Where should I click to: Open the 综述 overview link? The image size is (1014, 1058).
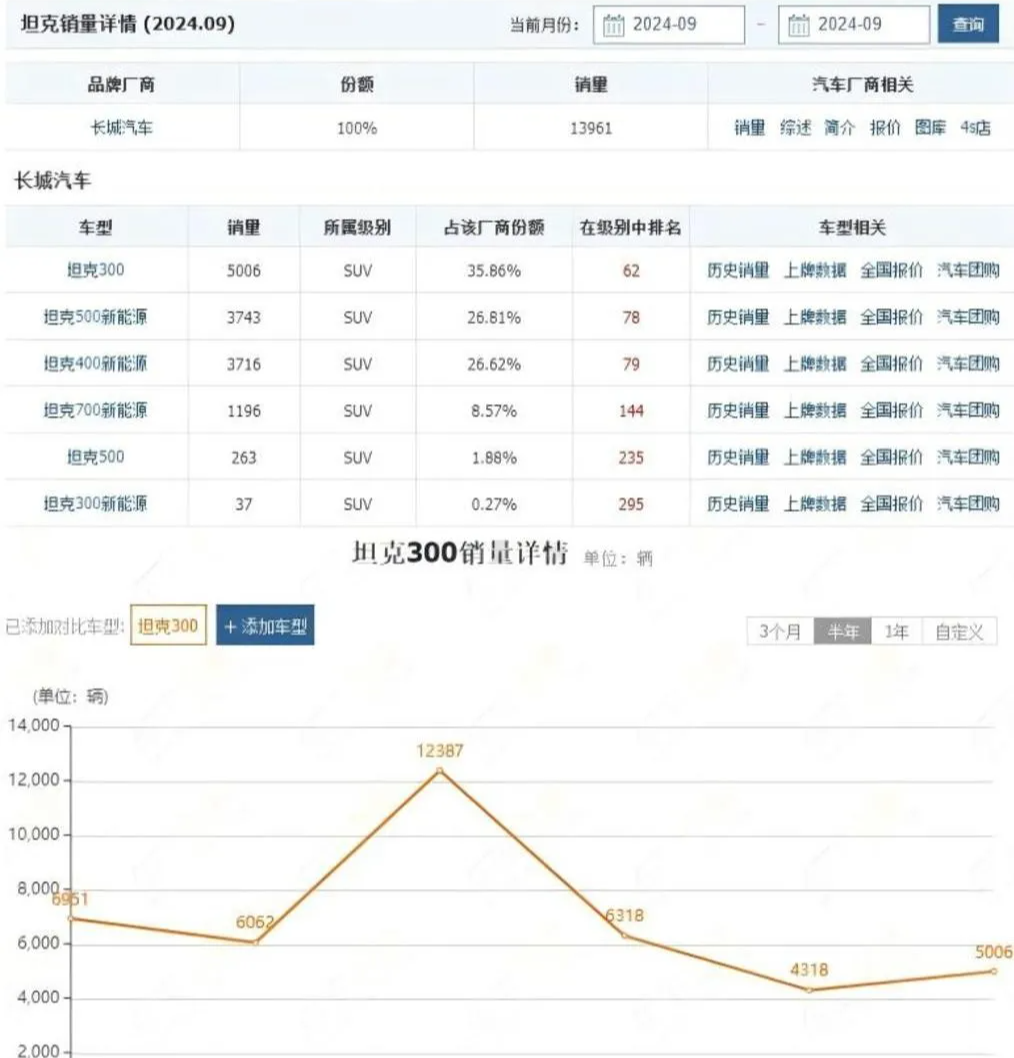(795, 128)
